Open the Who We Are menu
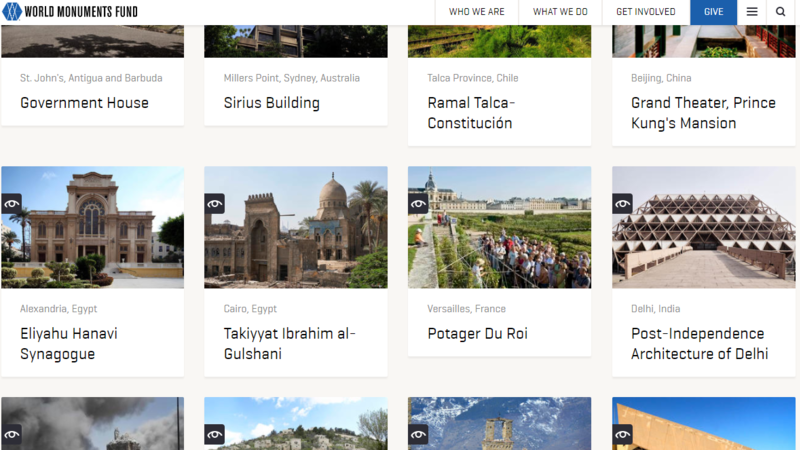The height and width of the screenshot is (450, 800). click(x=476, y=12)
